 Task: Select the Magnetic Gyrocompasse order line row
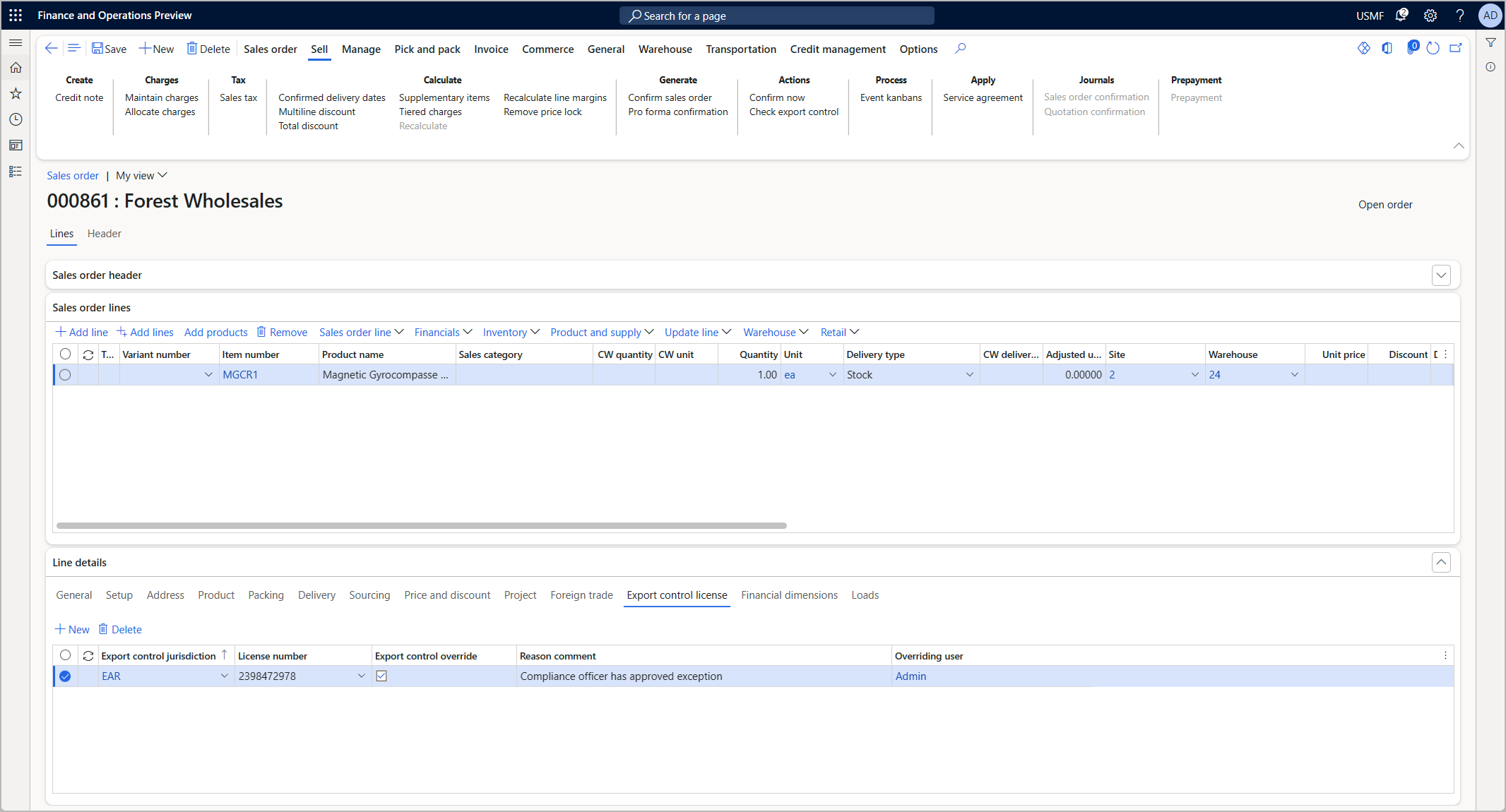pos(65,375)
